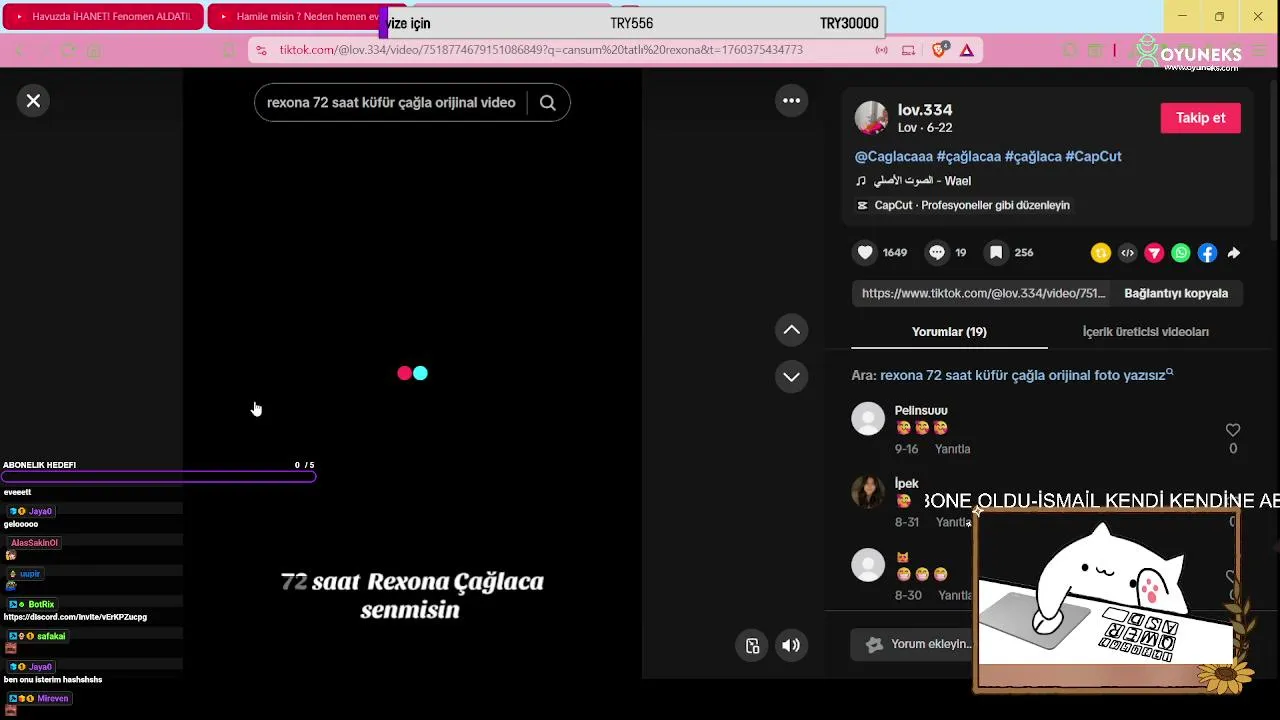Like Pelinsuuu's comment
The image size is (1280, 720).
click(x=1233, y=430)
